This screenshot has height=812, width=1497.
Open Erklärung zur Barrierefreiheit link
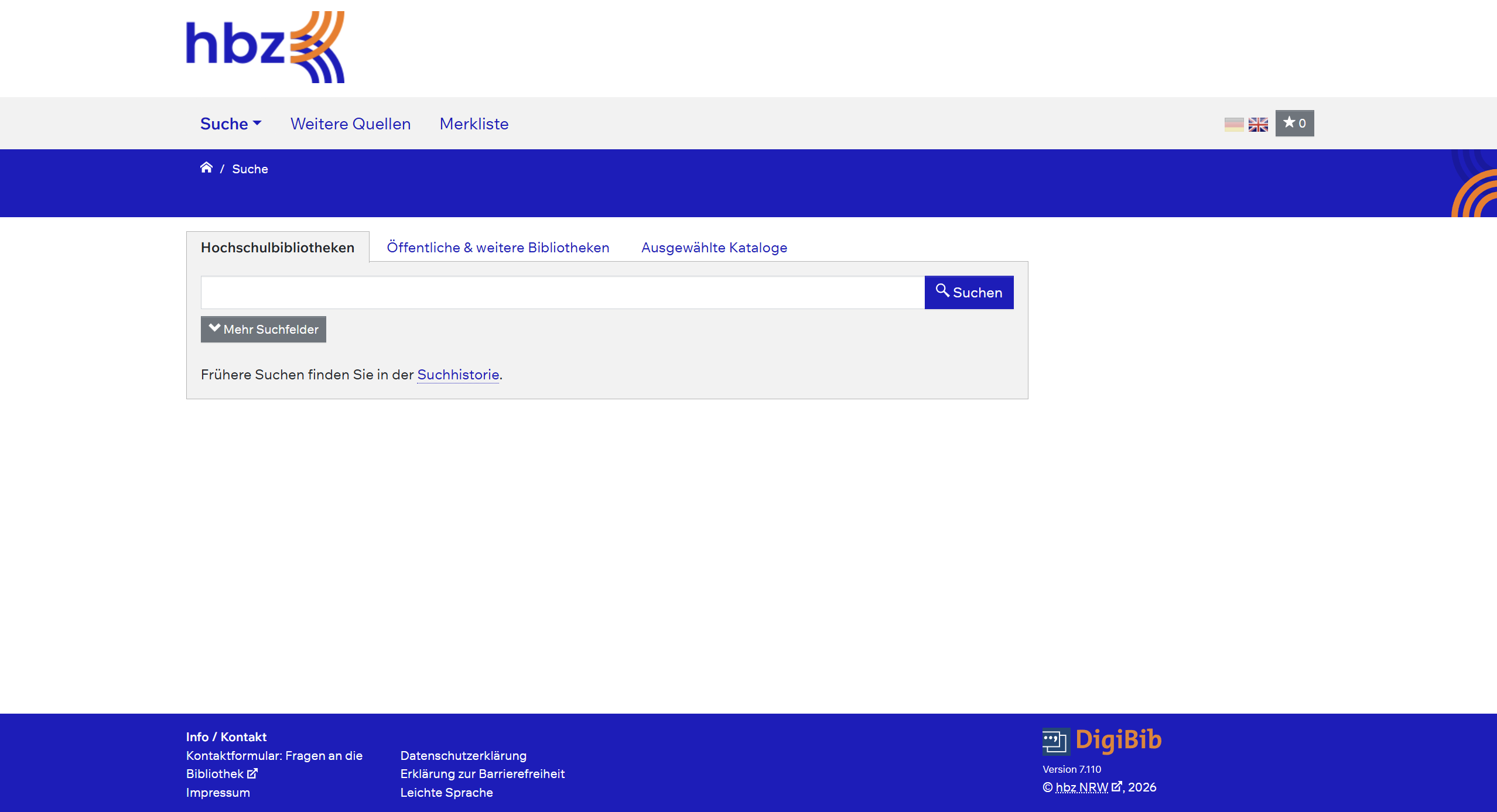[483, 773]
